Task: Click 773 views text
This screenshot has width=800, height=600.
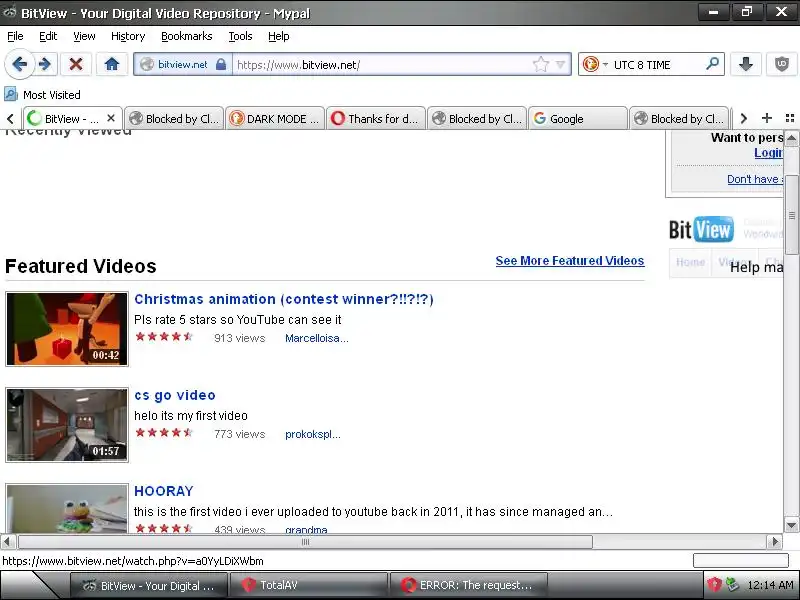Action: 240,434
